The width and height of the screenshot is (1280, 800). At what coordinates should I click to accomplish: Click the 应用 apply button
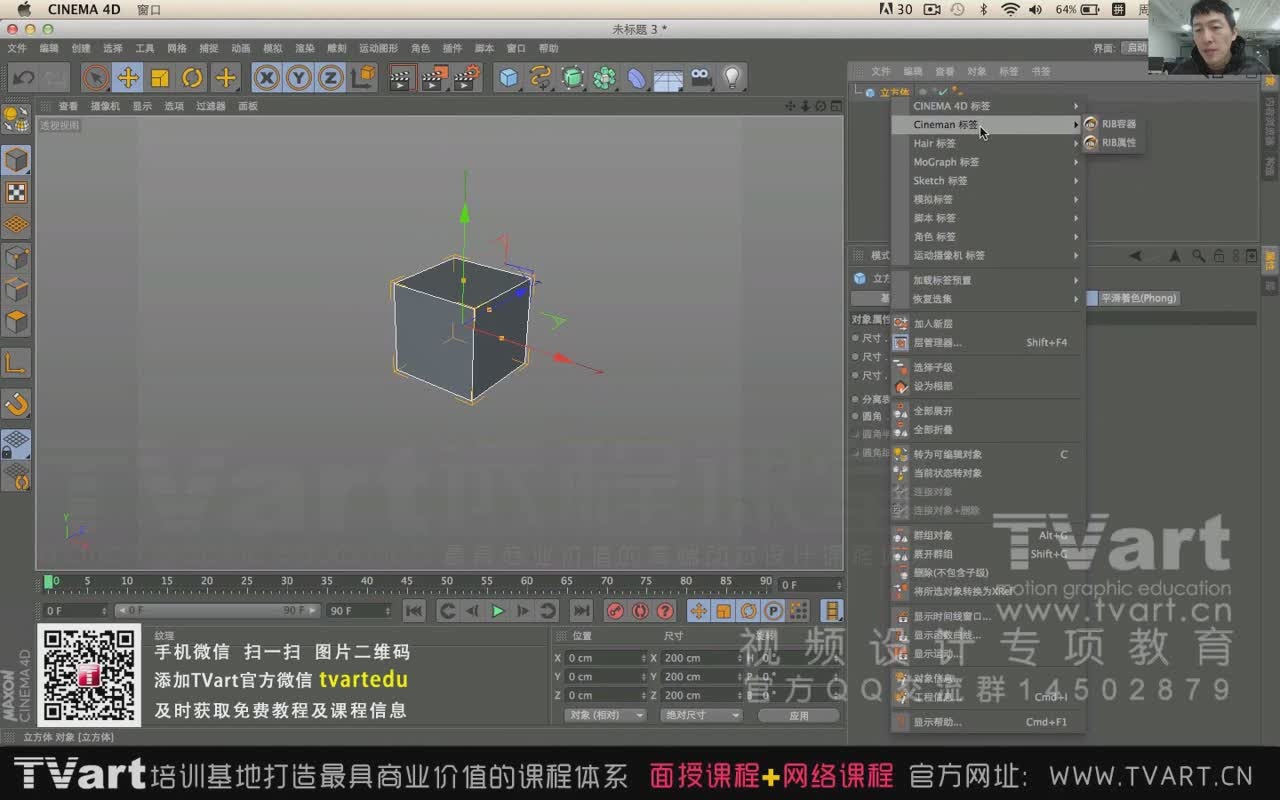pos(799,715)
